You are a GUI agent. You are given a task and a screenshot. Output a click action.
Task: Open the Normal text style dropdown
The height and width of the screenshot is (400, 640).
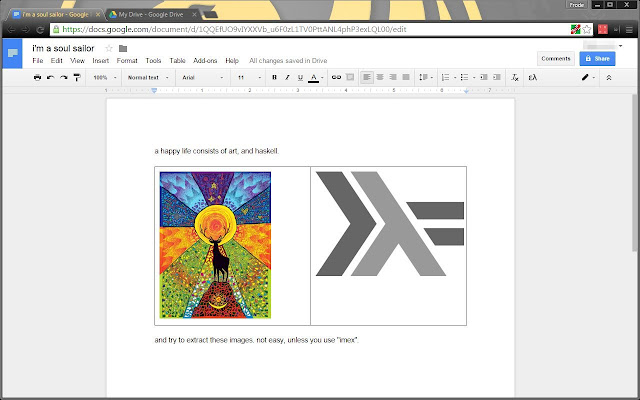[x=148, y=78]
